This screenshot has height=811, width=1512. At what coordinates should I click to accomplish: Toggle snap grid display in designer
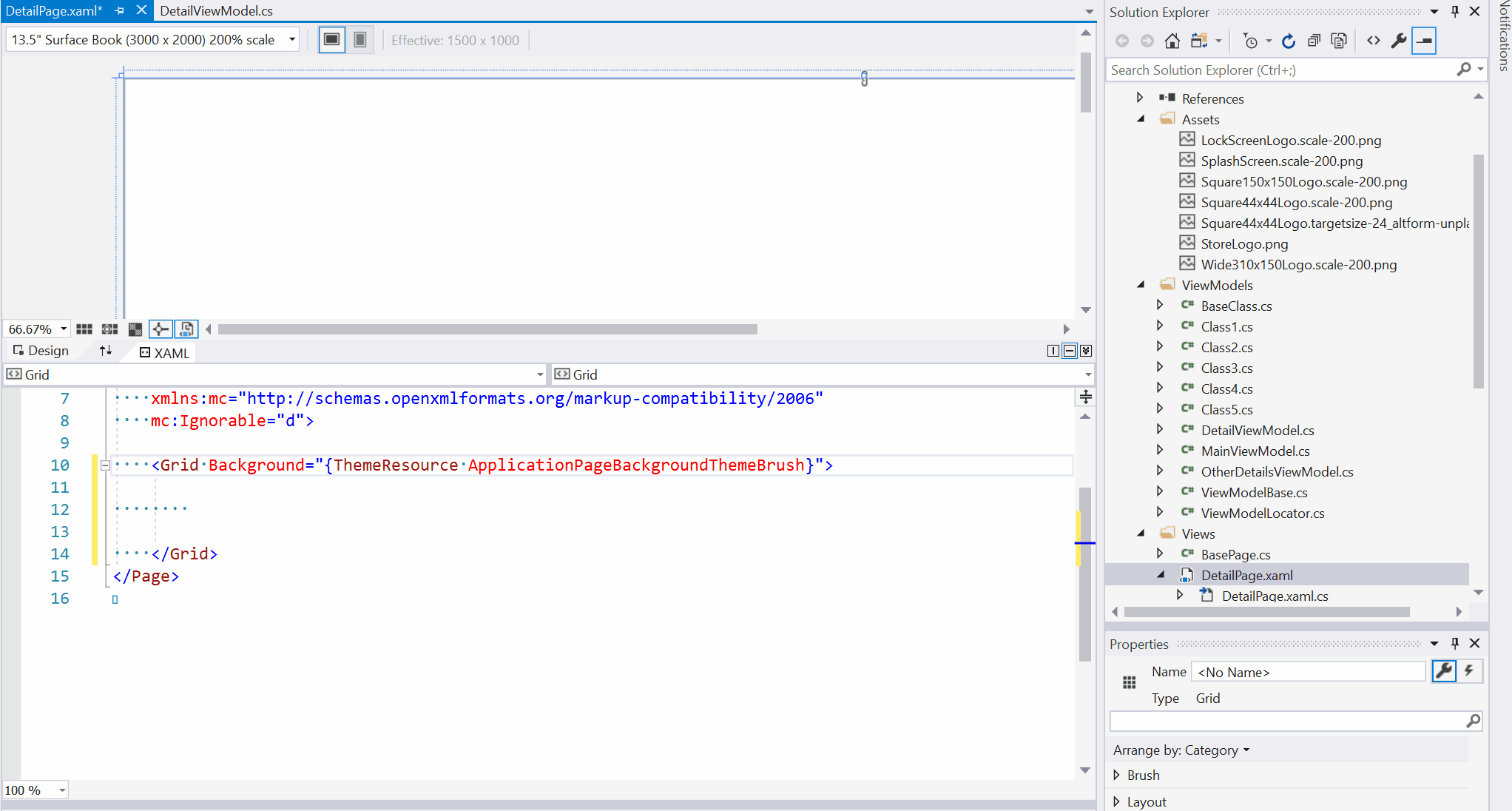84,329
